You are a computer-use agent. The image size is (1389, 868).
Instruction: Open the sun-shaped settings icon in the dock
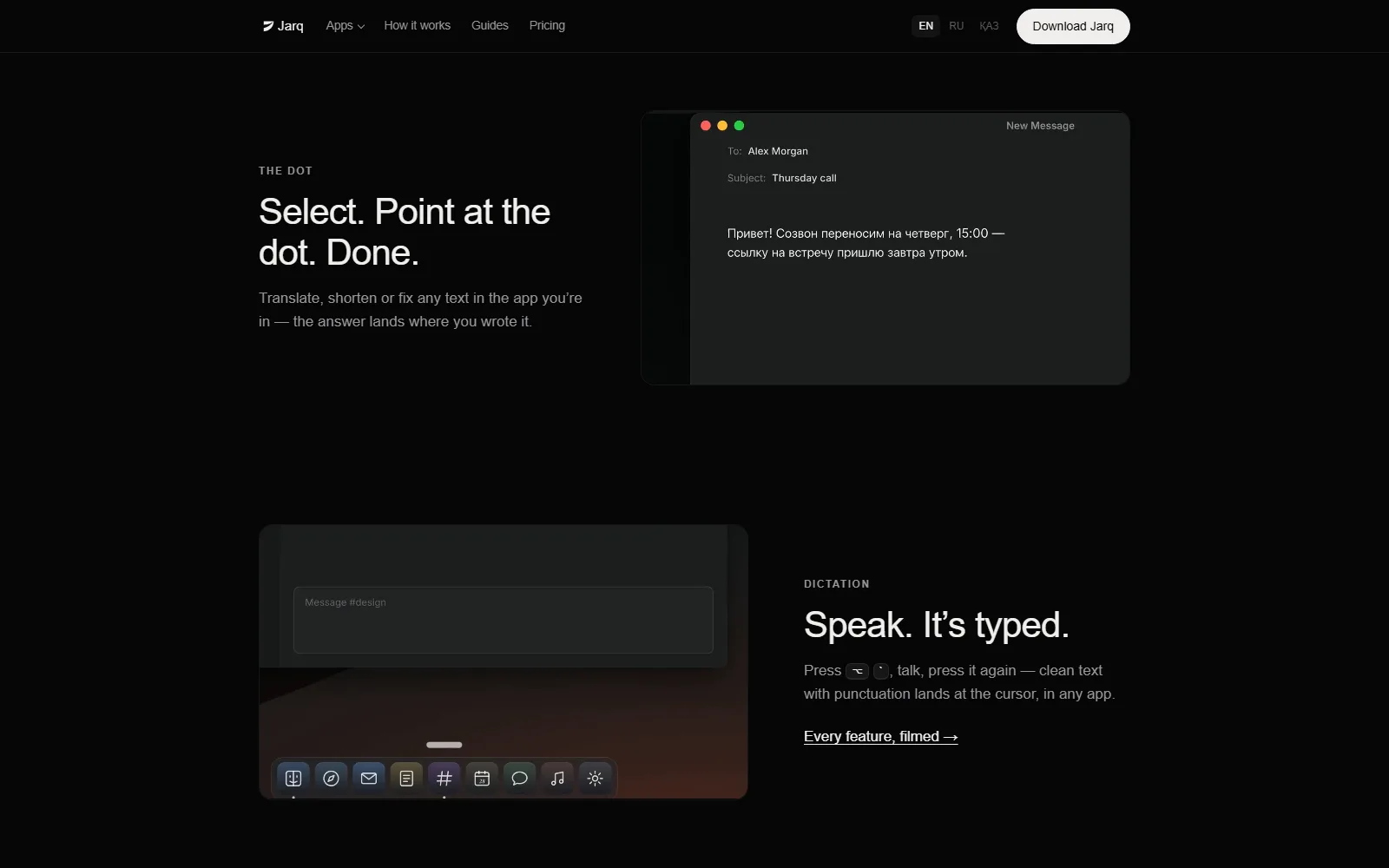point(595,779)
